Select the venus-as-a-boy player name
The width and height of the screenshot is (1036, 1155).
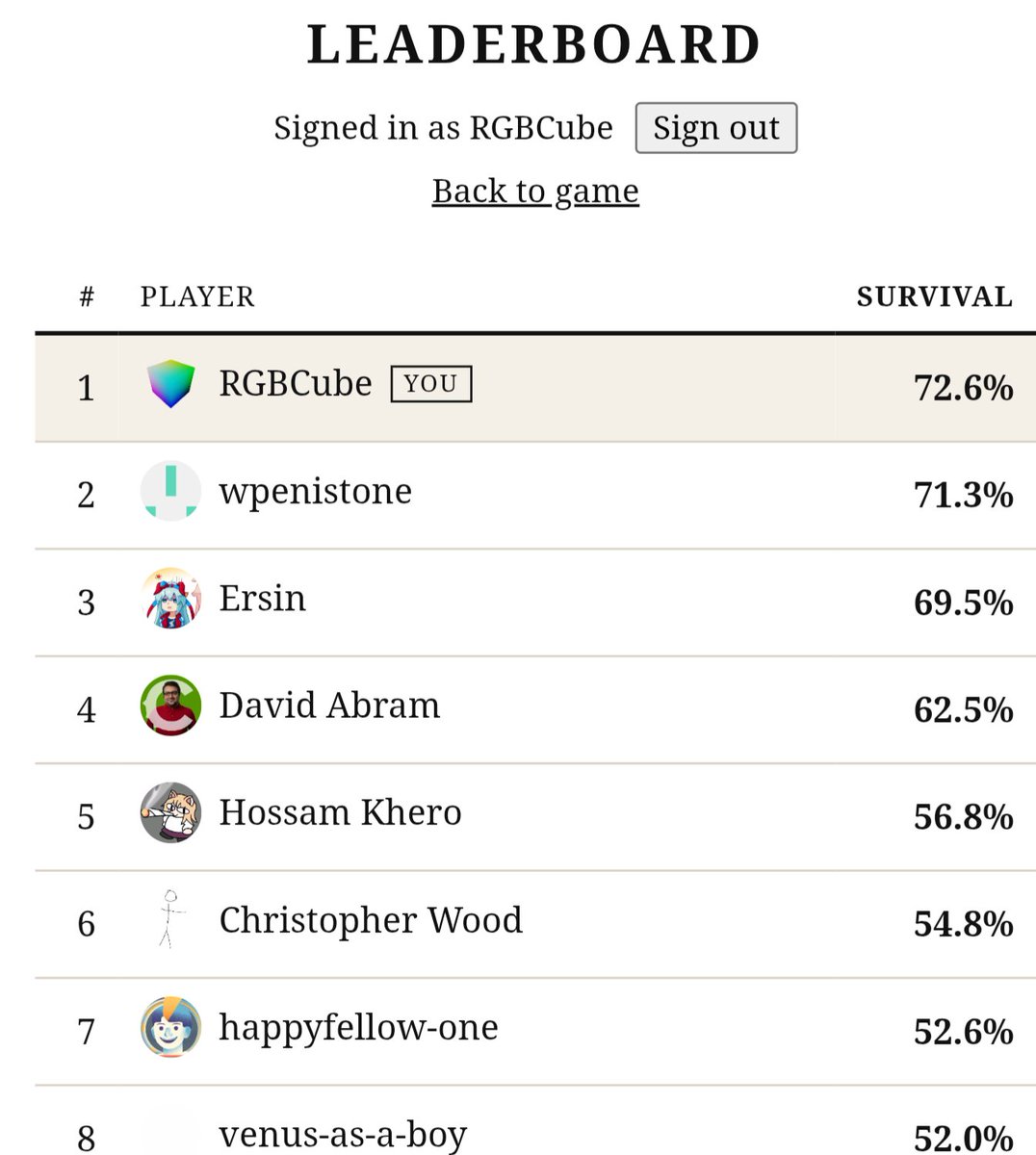(343, 1134)
